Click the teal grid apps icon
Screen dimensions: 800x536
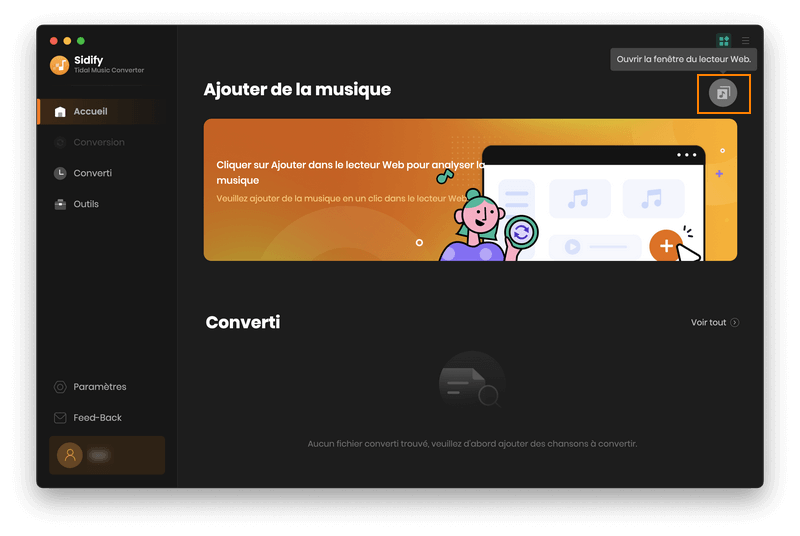click(x=724, y=41)
